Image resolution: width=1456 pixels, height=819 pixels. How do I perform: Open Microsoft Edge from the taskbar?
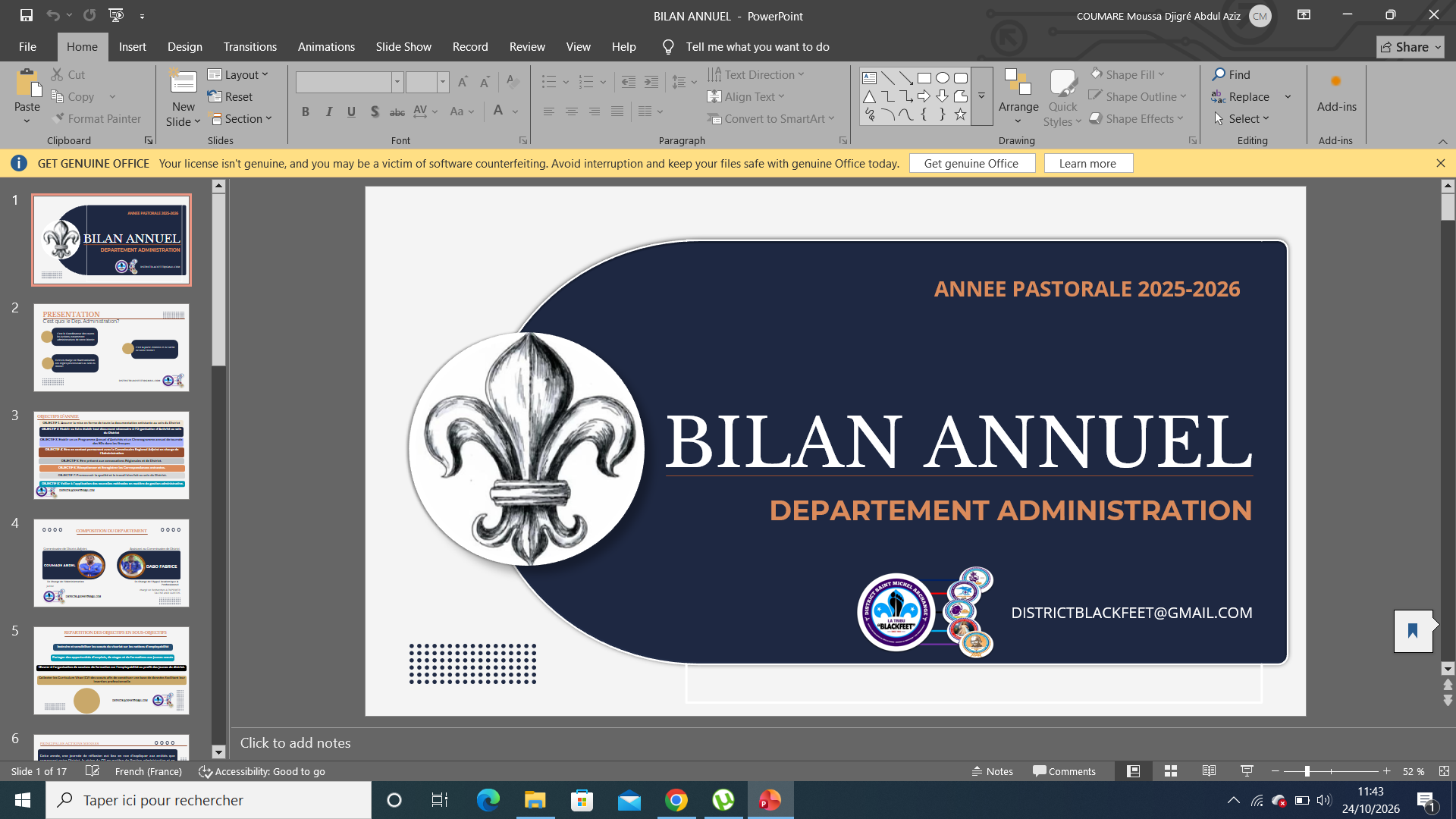pyautogui.click(x=488, y=800)
